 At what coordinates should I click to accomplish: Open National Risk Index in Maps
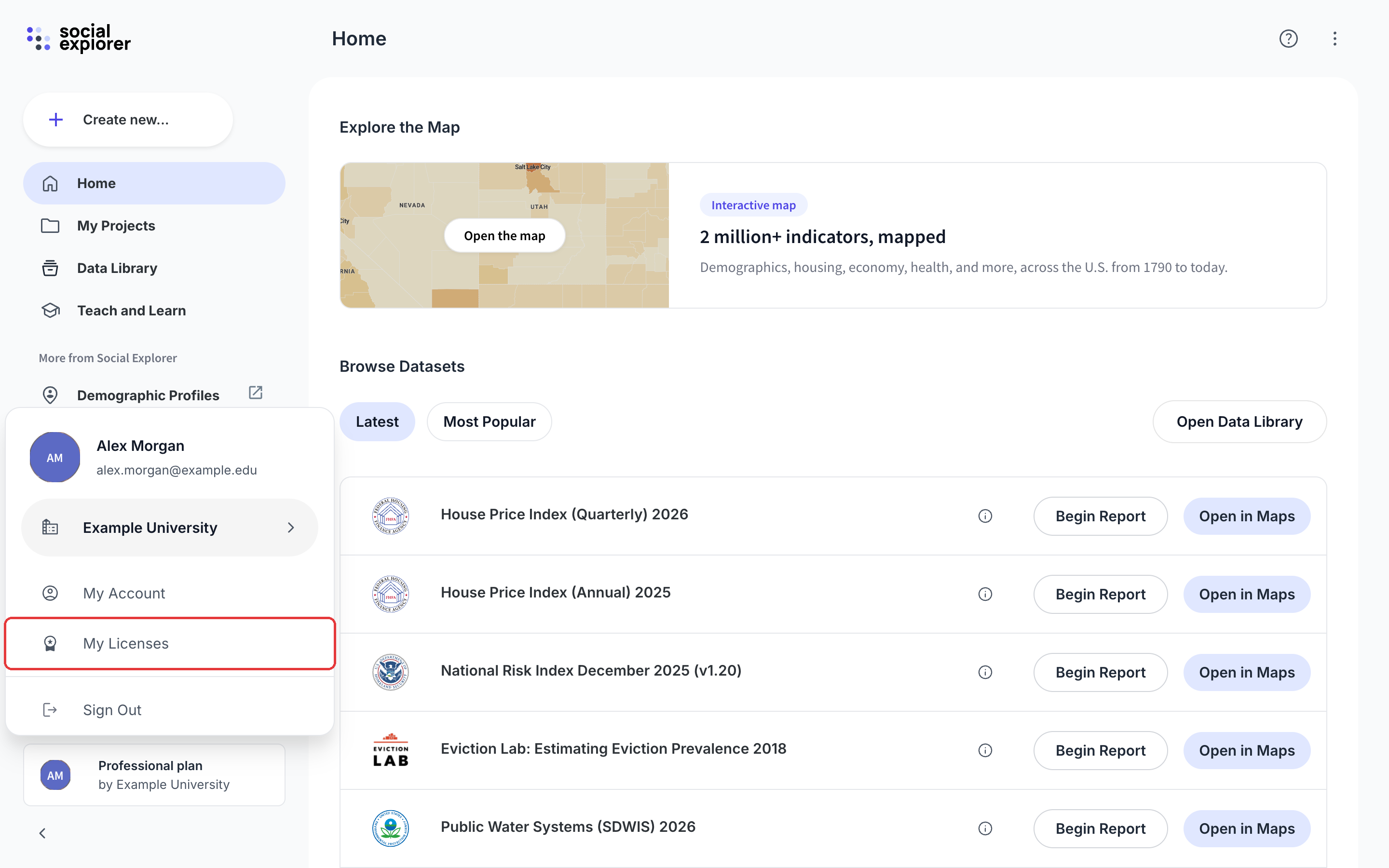coord(1247,672)
